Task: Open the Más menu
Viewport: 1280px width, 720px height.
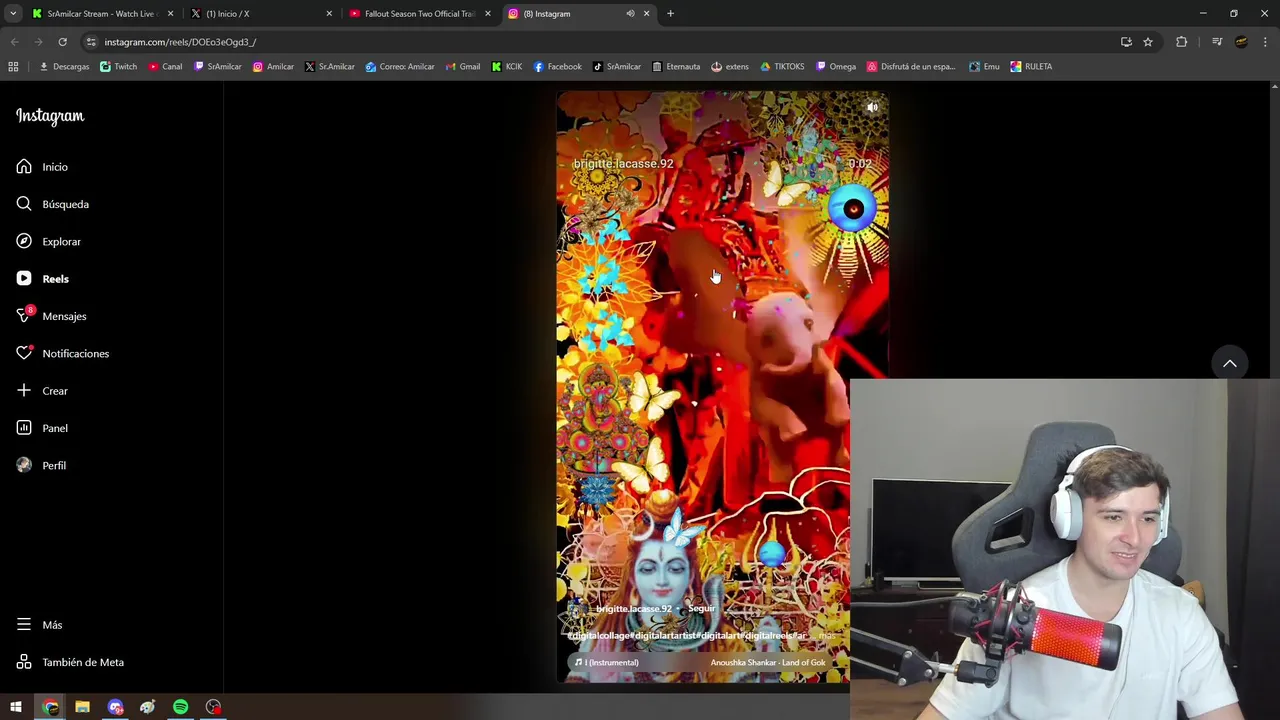Action: coord(39,625)
